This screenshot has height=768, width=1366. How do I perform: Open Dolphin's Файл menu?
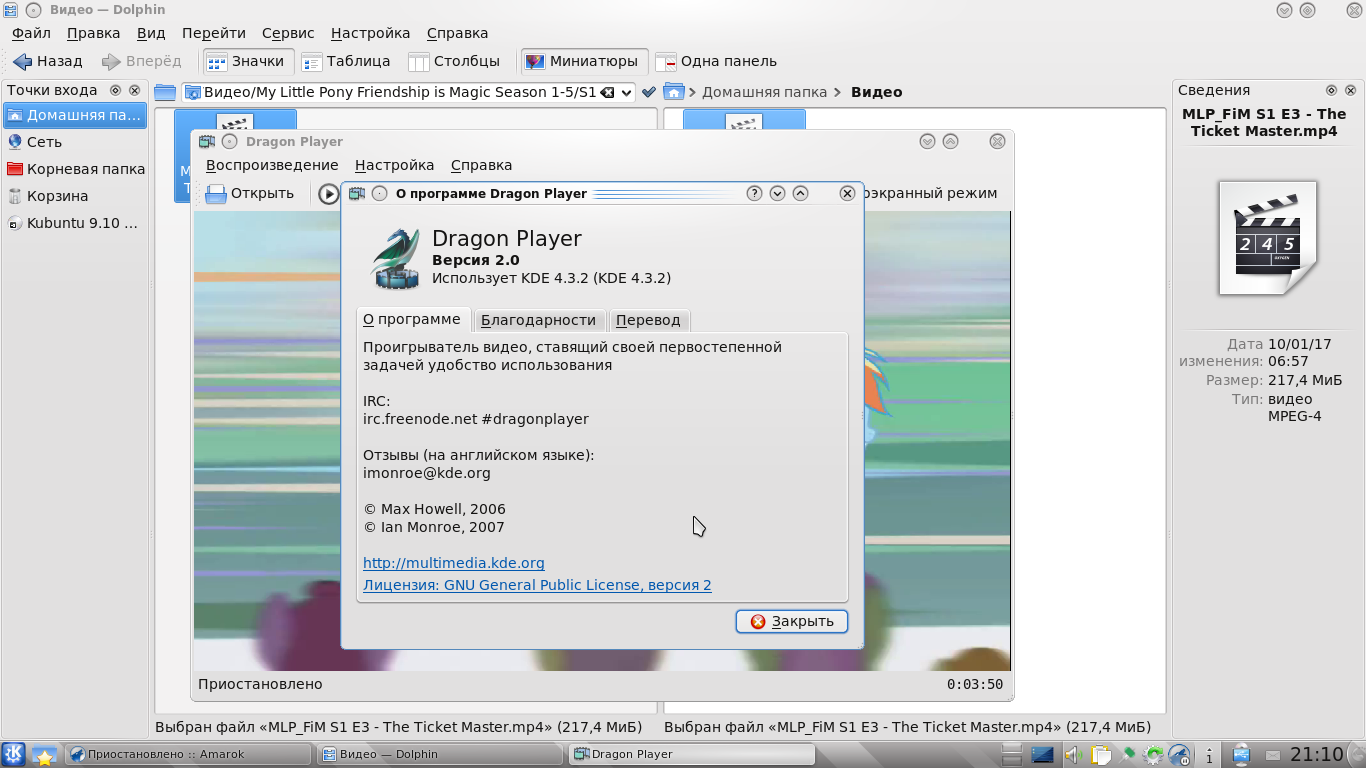tap(31, 33)
